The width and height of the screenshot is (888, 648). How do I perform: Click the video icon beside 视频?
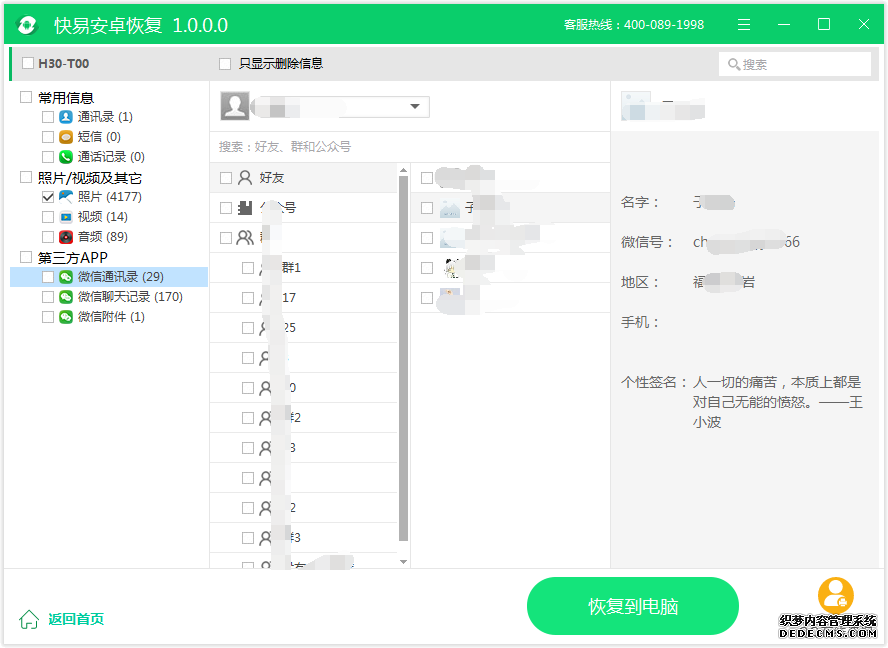(66, 217)
